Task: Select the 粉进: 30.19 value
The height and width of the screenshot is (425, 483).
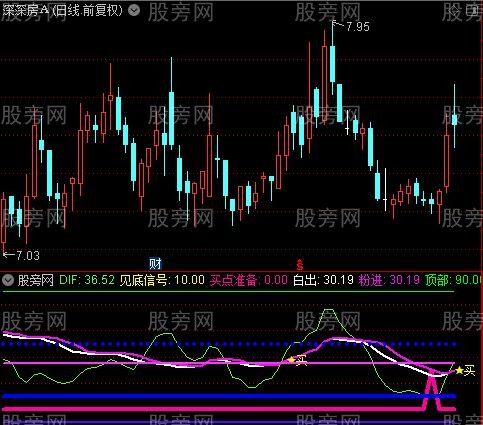Action: point(389,280)
